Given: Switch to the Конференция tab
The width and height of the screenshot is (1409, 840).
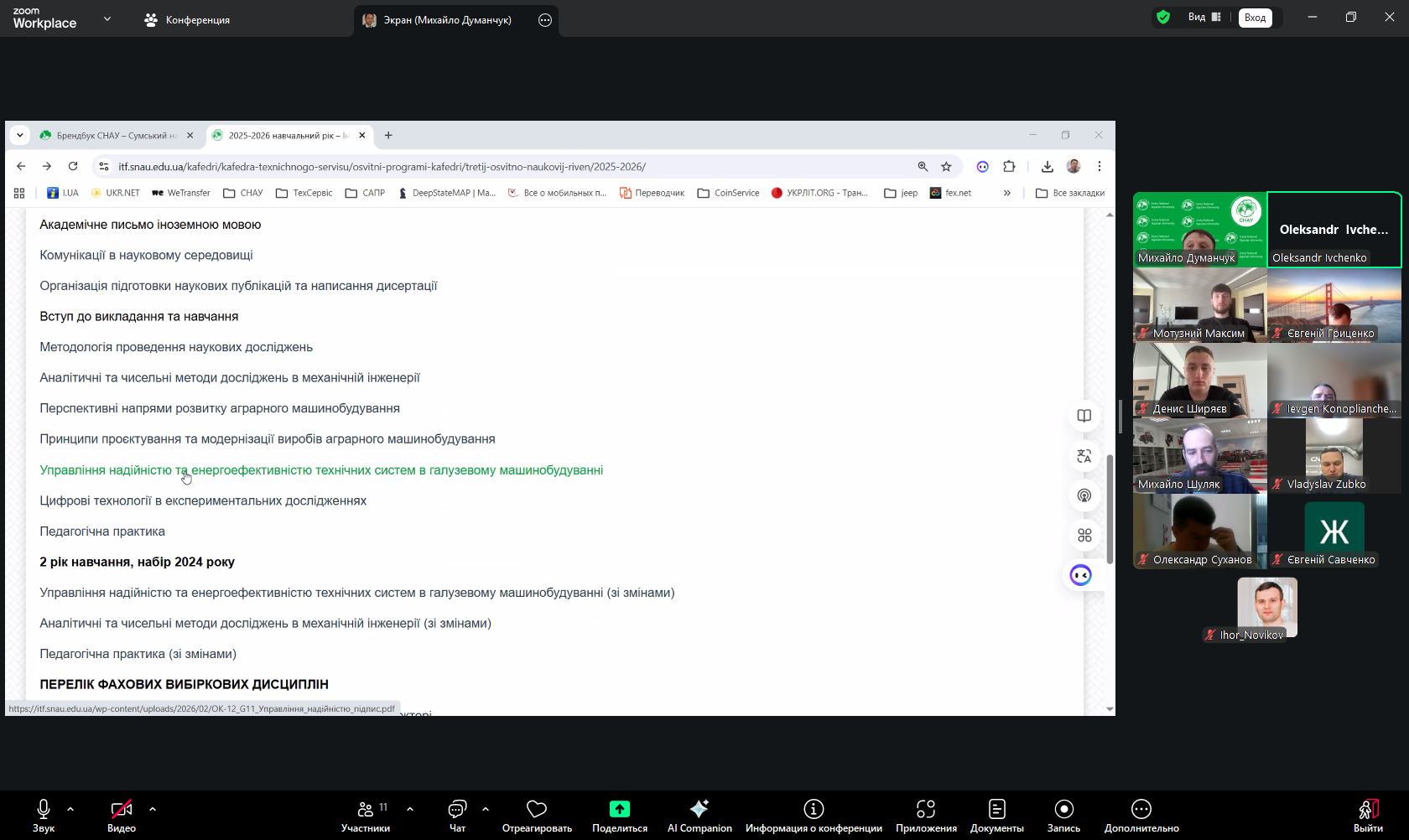Looking at the screenshot, I should click(187, 20).
